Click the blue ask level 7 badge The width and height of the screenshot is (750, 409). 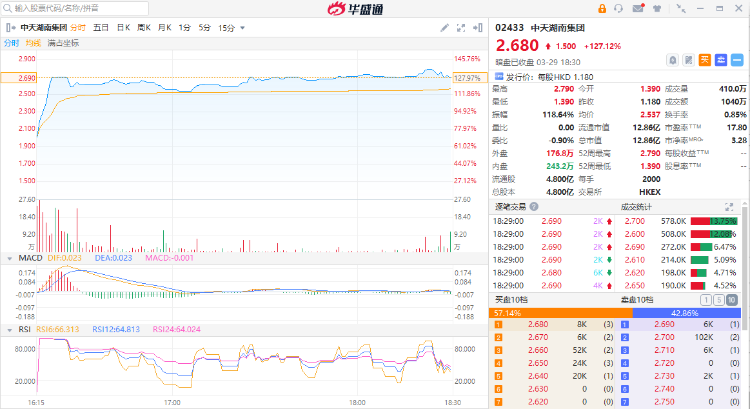point(625,402)
